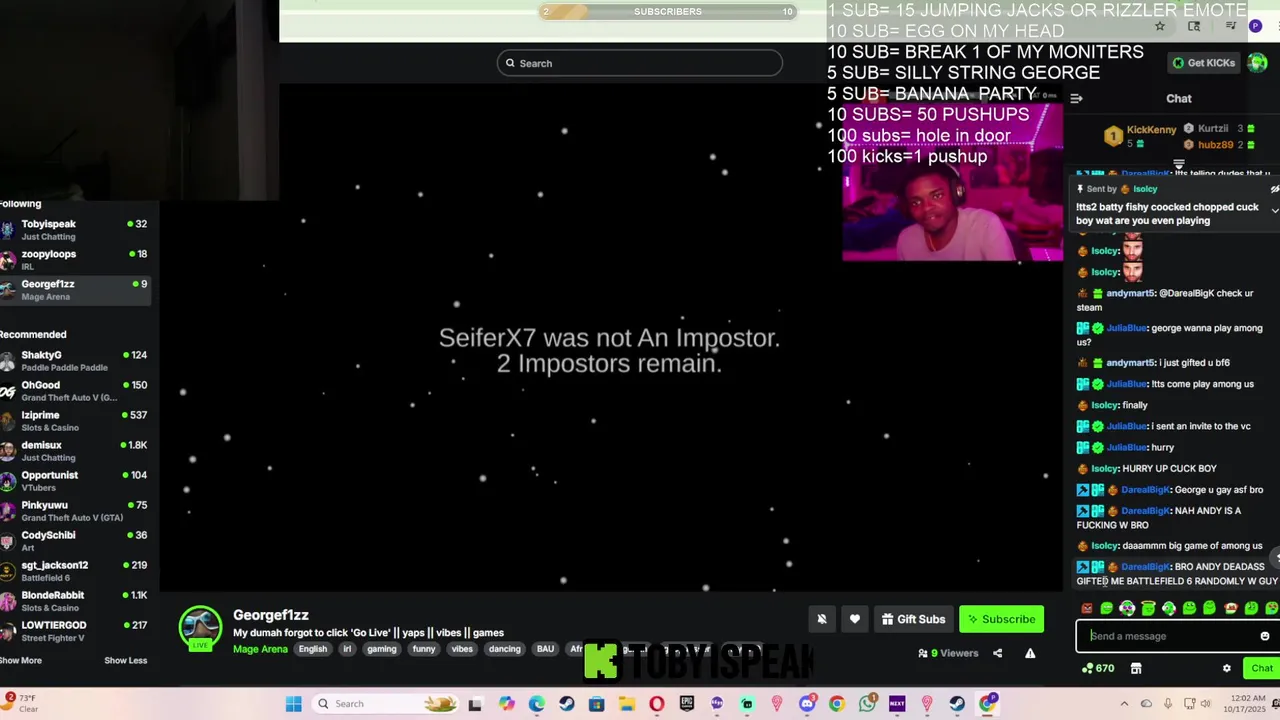Open Epic Games Launcher from taskbar
Viewport: 1280px width, 720px height.
(x=687, y=704)
